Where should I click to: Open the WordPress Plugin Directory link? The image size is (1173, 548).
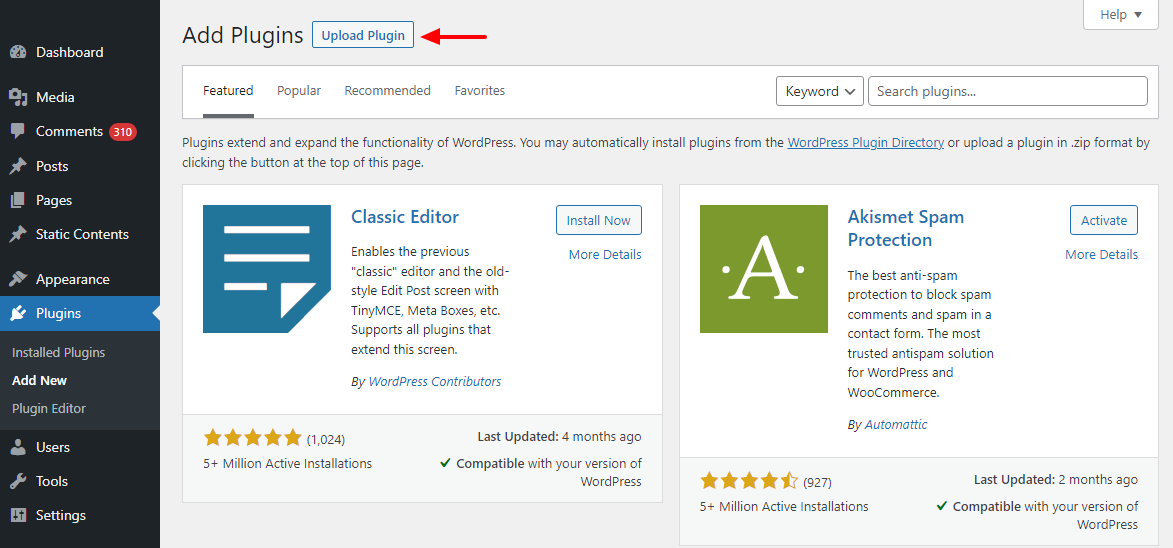(x=865, y=143)
